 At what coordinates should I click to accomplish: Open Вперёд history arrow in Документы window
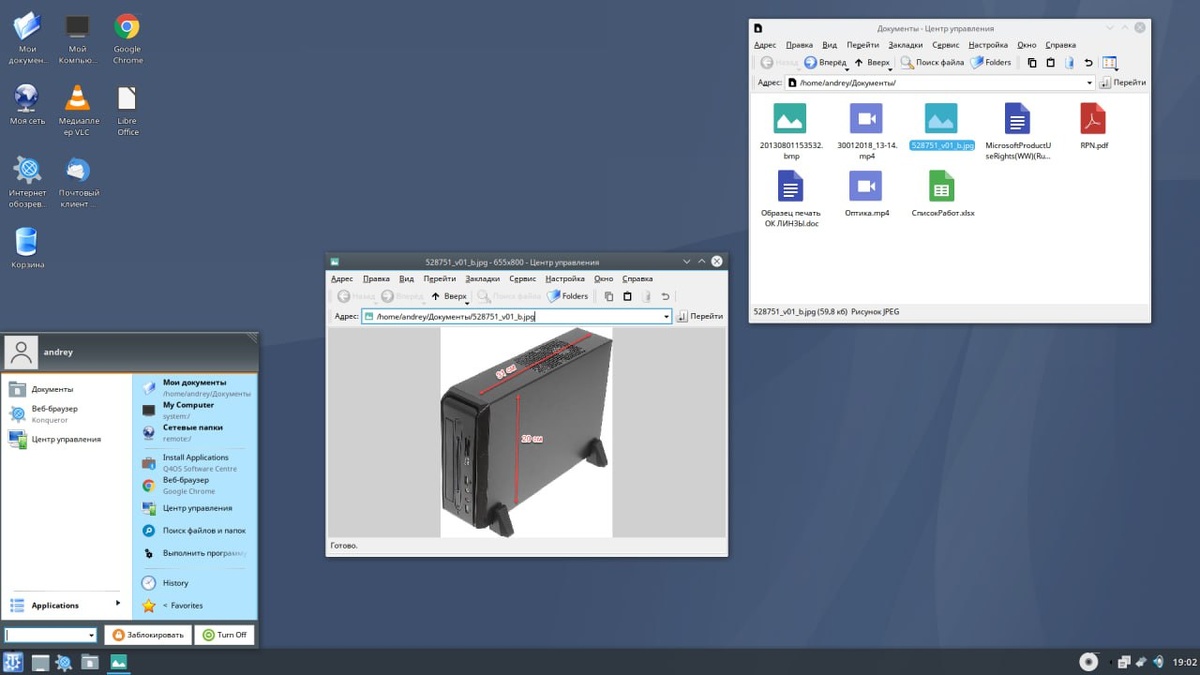847,68
